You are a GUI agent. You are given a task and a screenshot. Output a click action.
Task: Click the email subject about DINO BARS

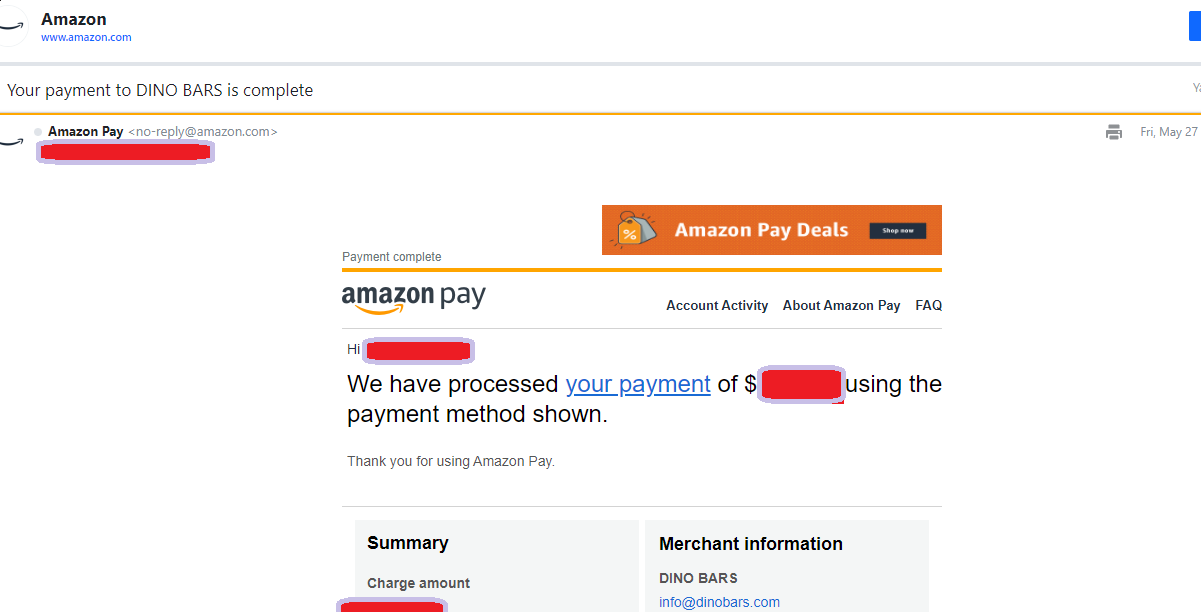pos(160,90)
